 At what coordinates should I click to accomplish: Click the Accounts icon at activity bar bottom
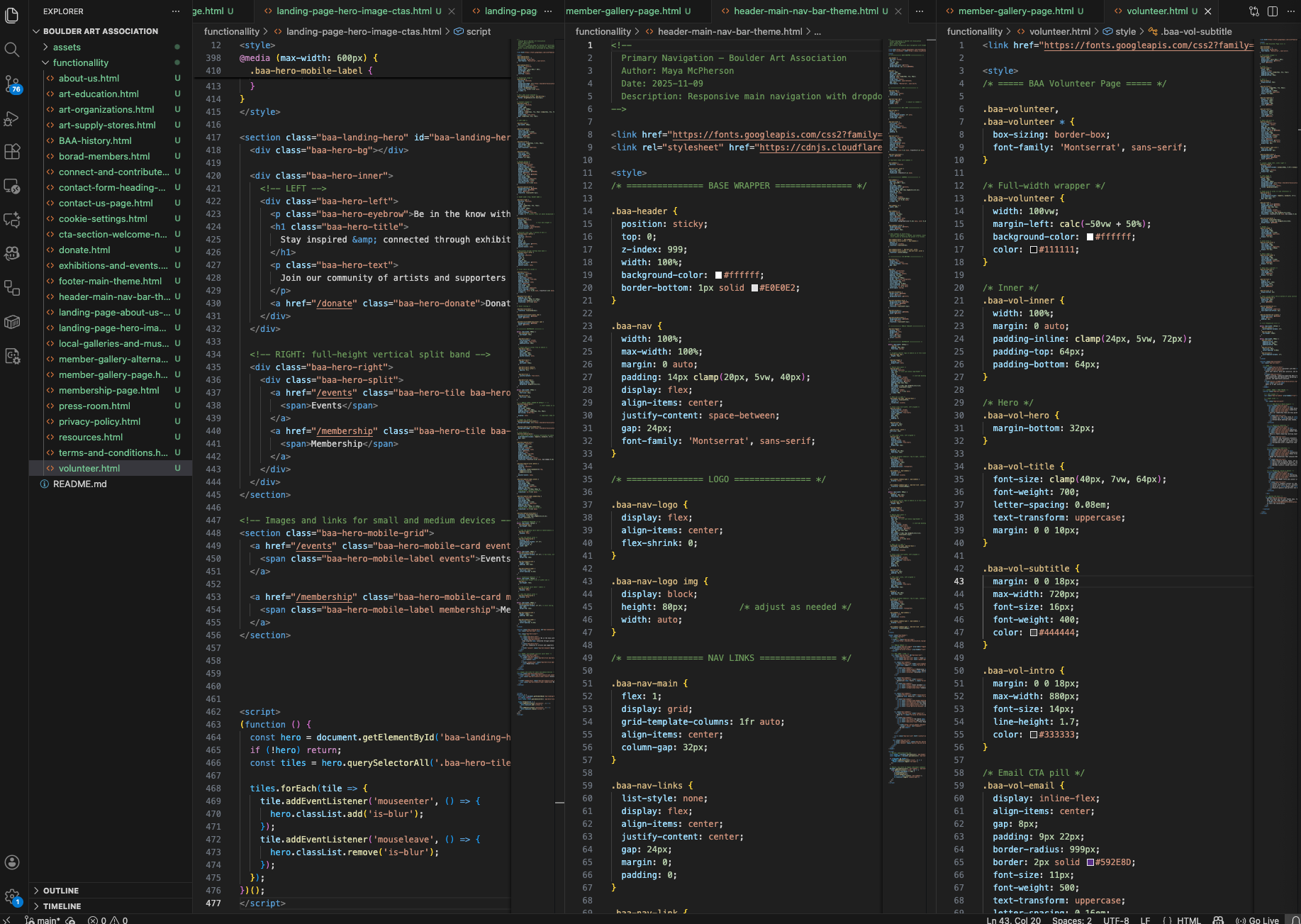tap(12, 862)
